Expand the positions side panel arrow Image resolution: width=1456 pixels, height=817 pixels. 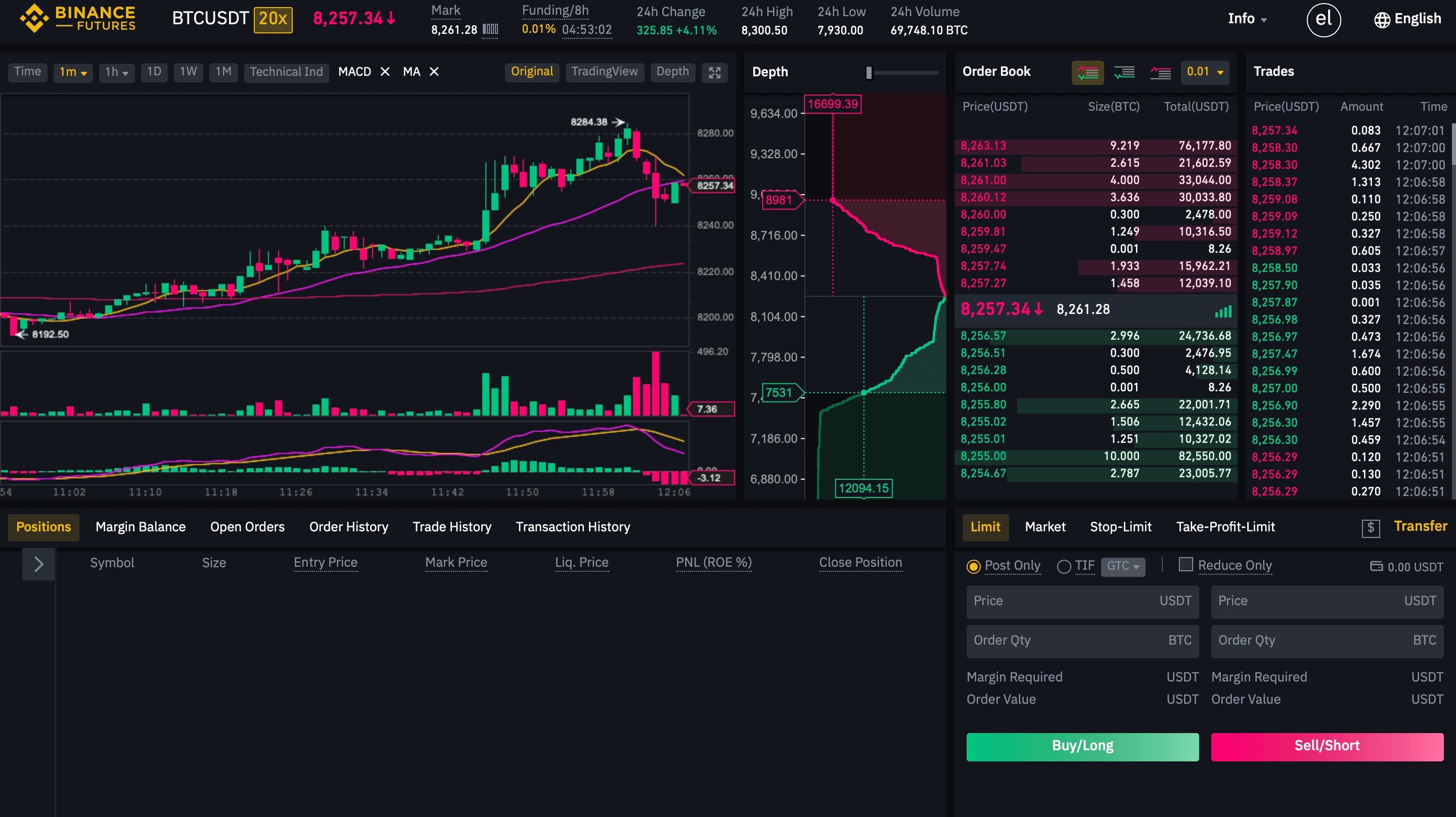pos(38,564)
